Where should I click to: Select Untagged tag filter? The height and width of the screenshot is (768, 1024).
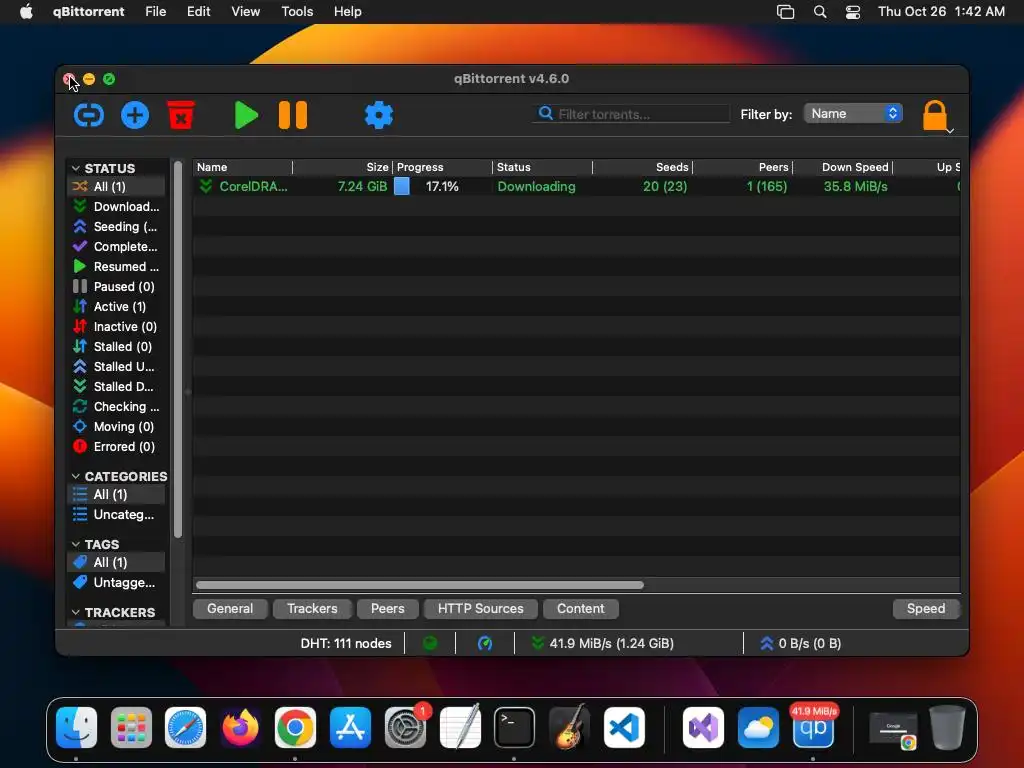[x=116, y=583]
